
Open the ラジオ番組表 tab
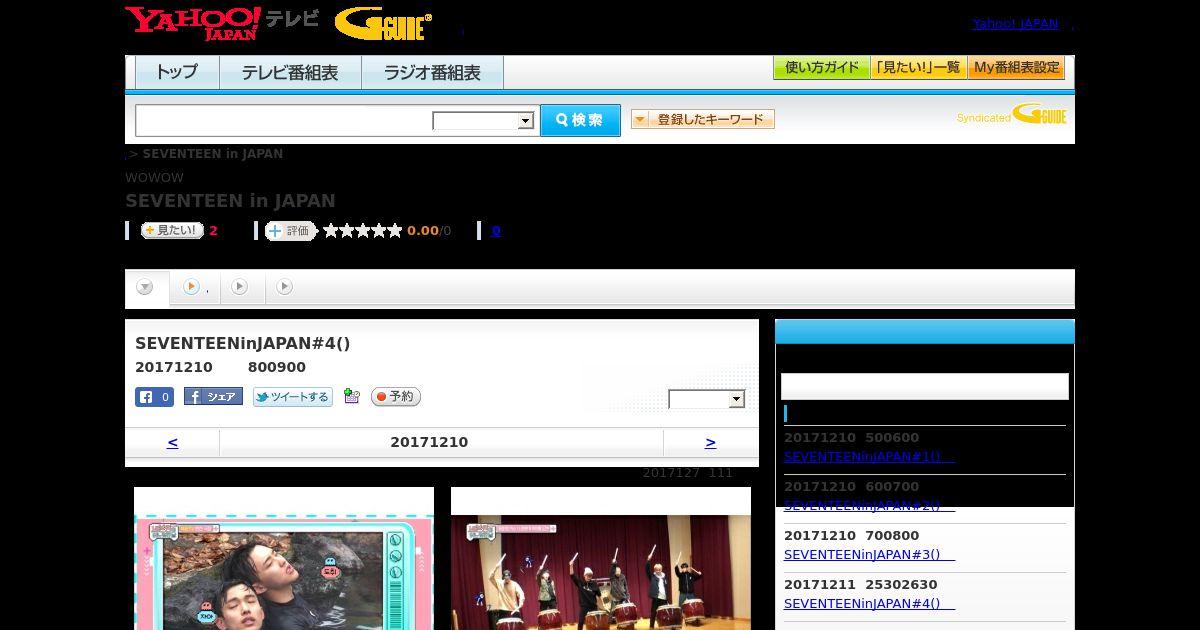[432, 72]
